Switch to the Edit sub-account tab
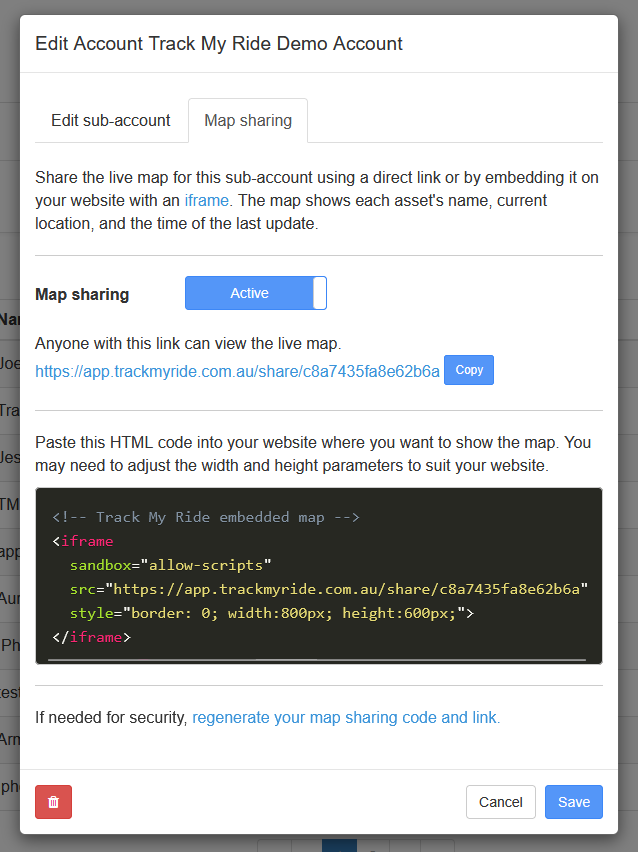Viewport: 638px width, 852px height. 111,121
